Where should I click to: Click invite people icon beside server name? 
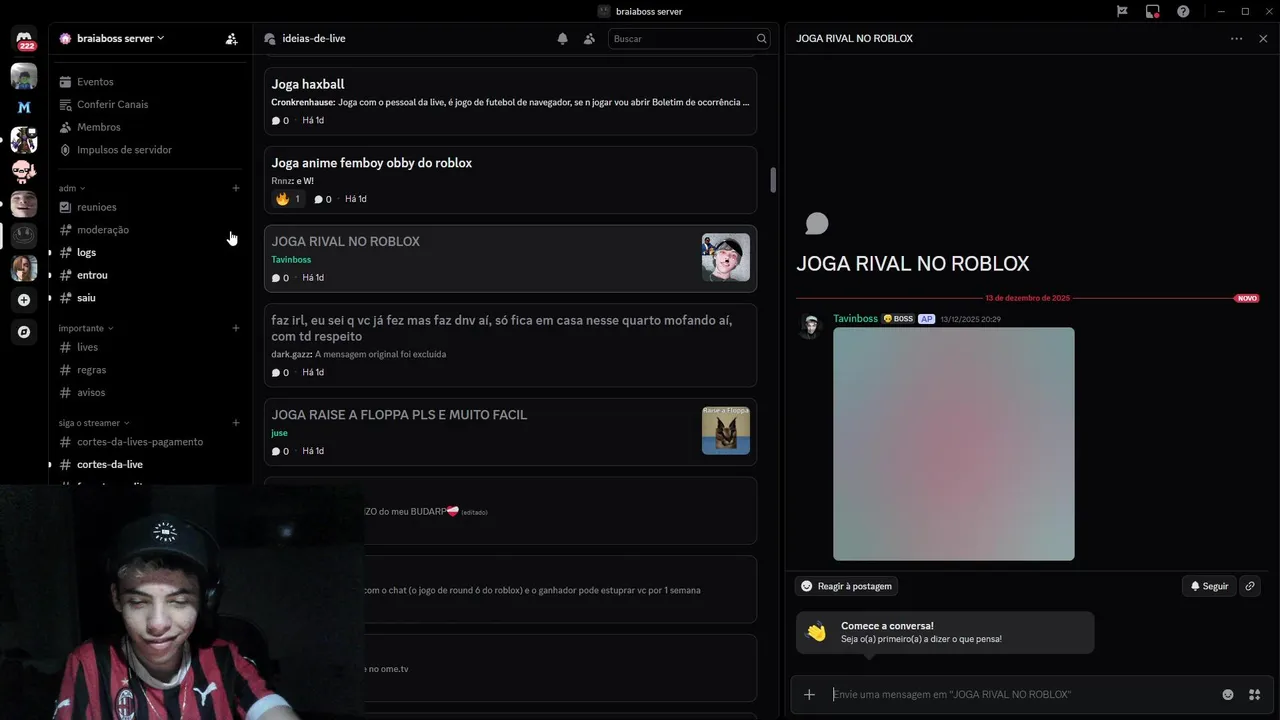point(231,39)
